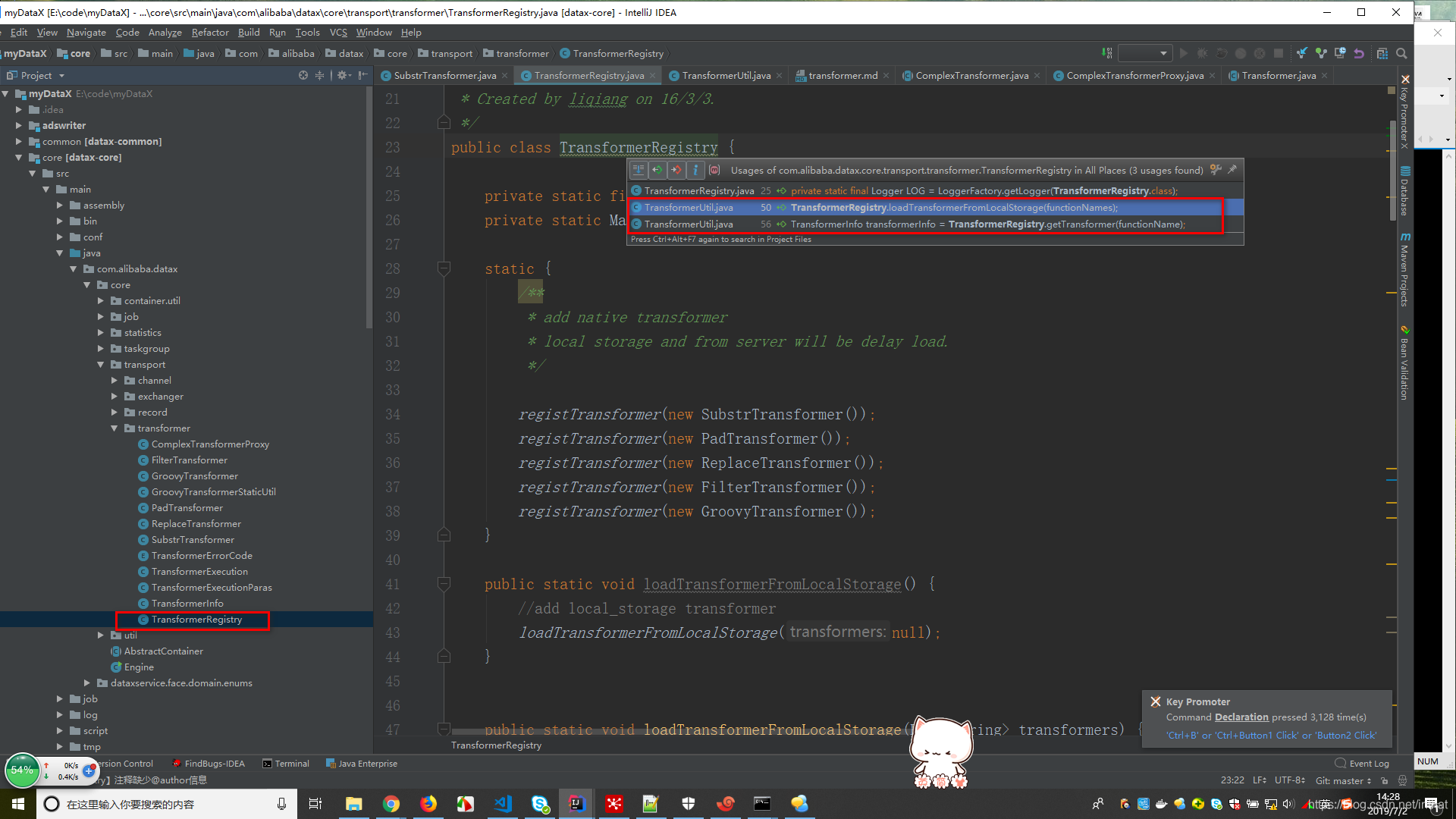Open the Project panel gear settings

344,75
